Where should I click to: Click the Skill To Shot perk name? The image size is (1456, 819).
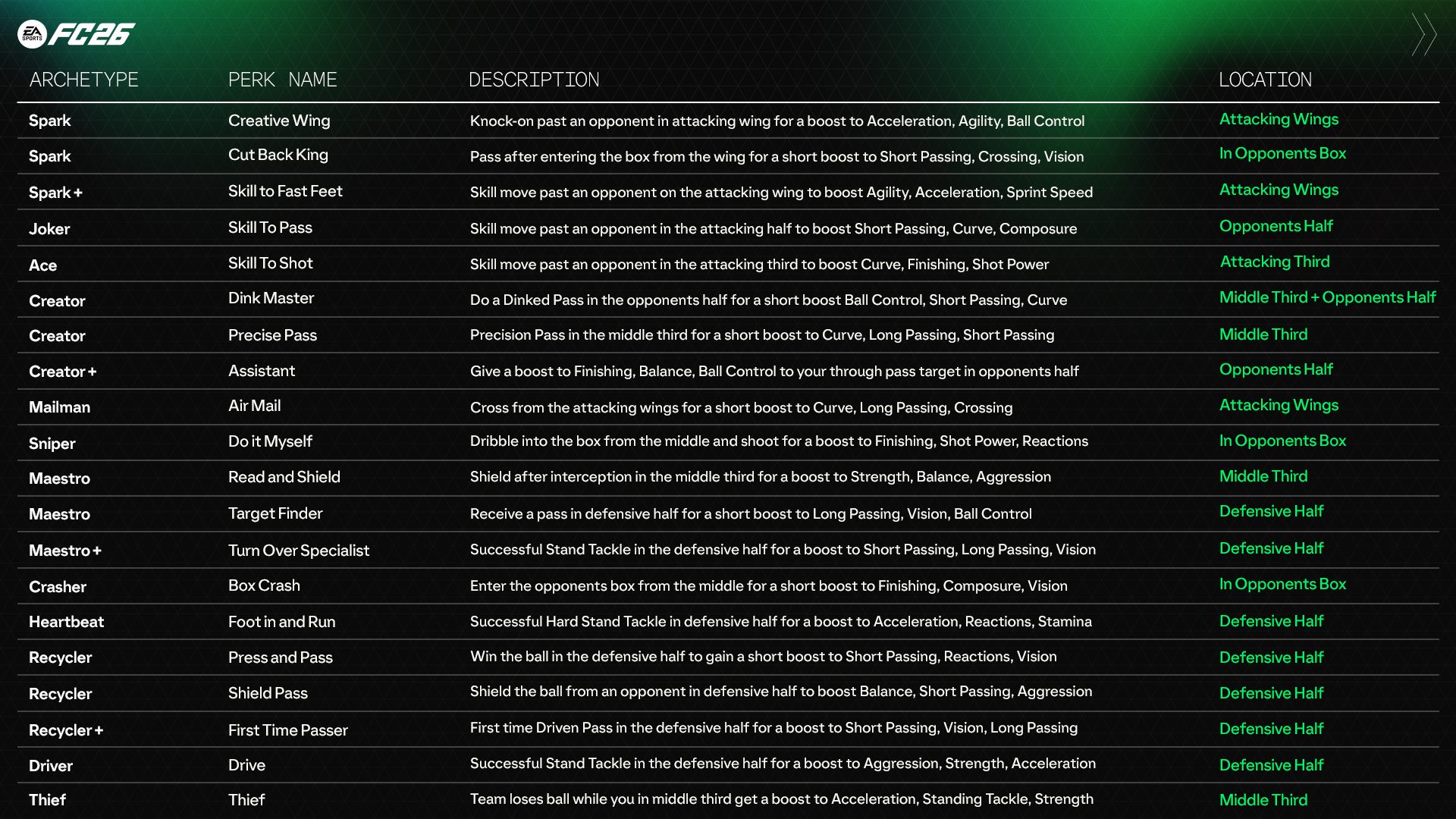coord(270,263)
